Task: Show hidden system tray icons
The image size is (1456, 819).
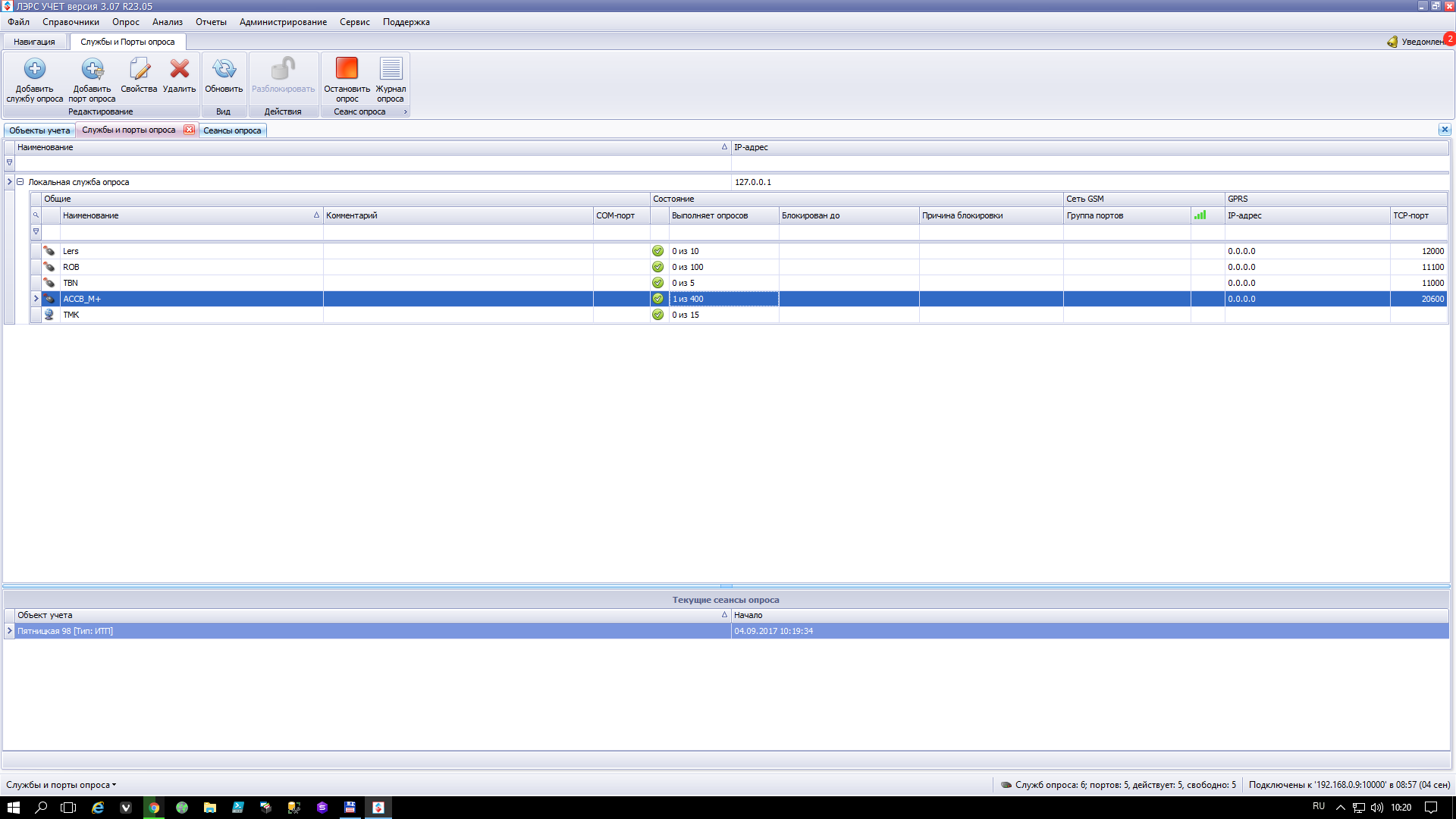Action: (x=1340, y=808)
